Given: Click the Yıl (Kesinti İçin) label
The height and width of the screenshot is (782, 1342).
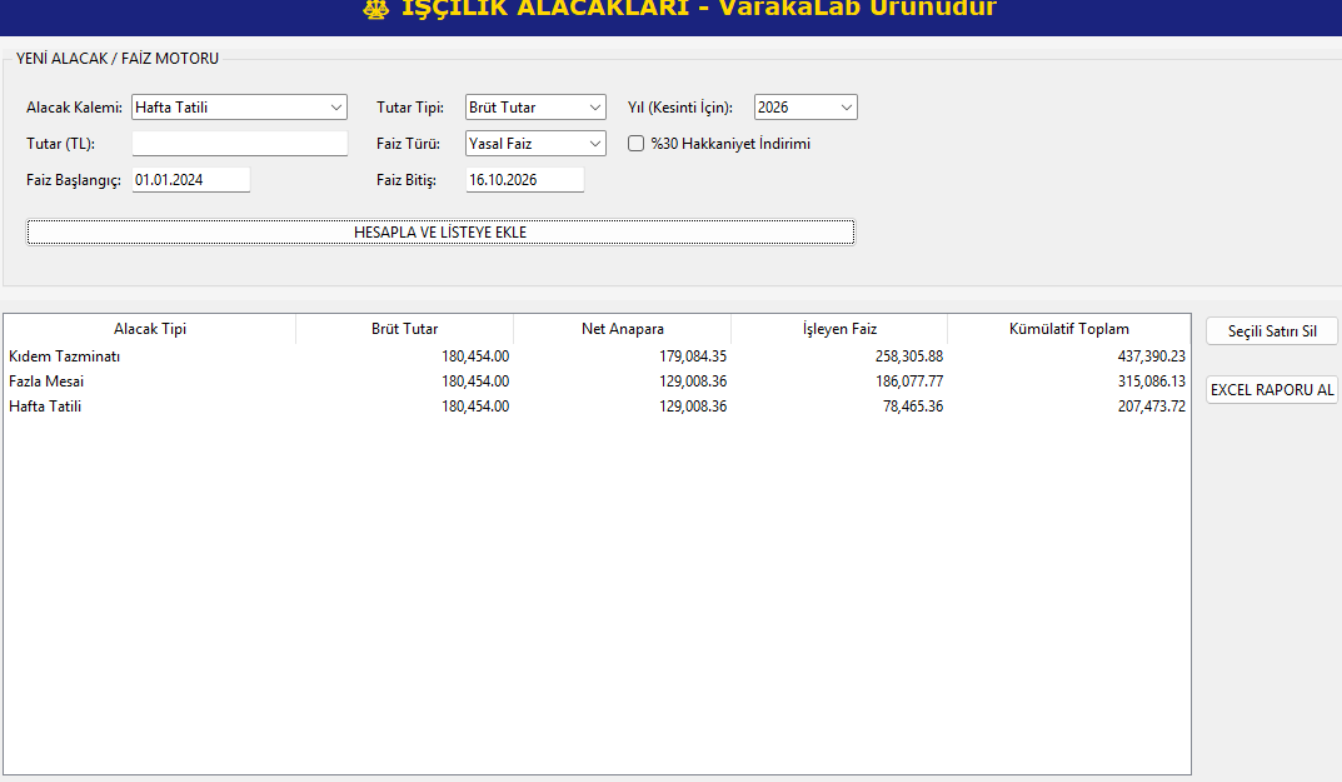Looking at the screenshot, I should [x=680, y=107].
